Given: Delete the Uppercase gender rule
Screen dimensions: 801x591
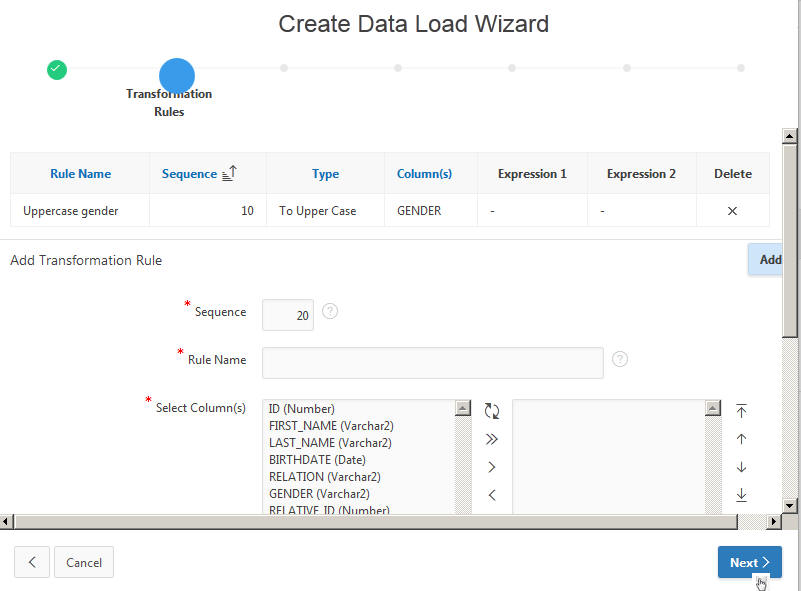Looking at the screenshot, I should 732,211.
